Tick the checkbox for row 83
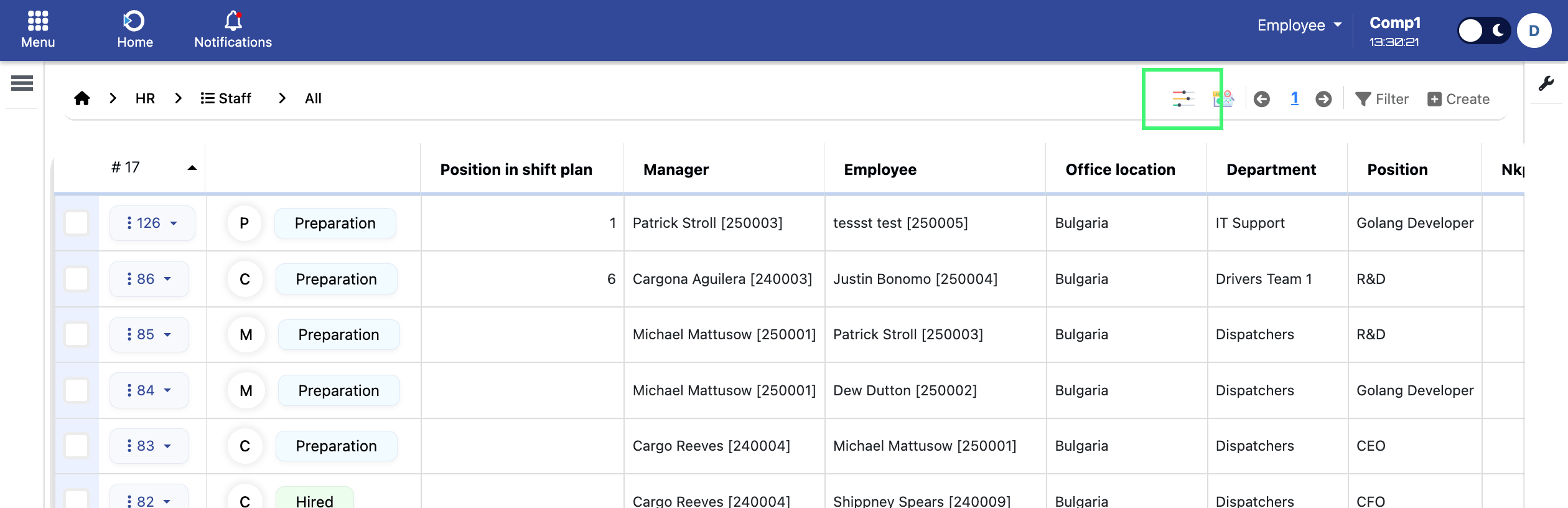This screenshot has width=1568, height=508. pos(77,446)
